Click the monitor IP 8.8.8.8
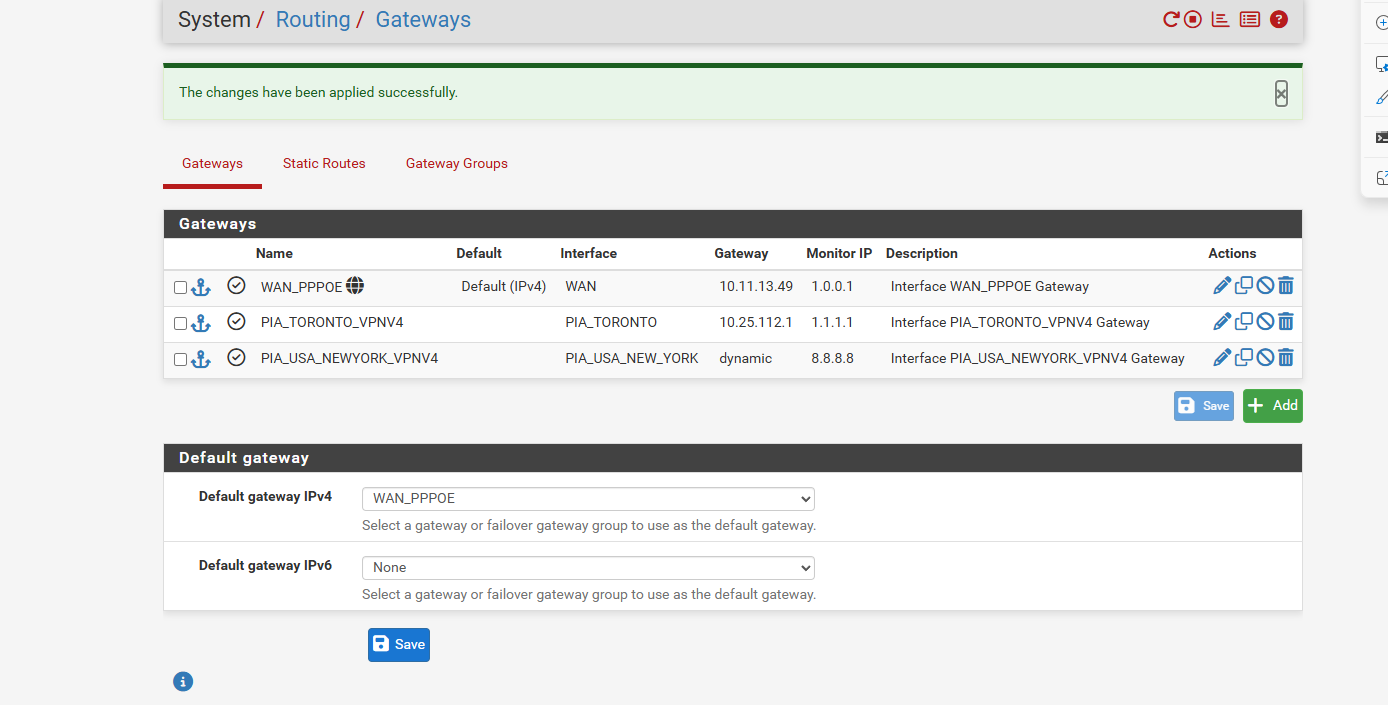The image size is (1388, 705). pyautogui.click(x=832, y=359)
